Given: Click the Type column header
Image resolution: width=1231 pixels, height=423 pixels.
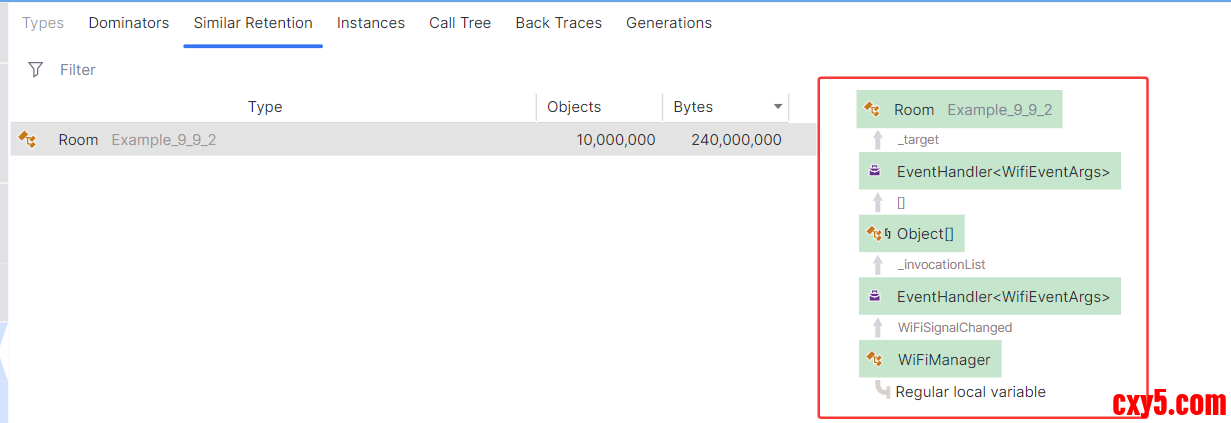Looking at the screenshot, I should pyautogui.click(x=265, y=107).
